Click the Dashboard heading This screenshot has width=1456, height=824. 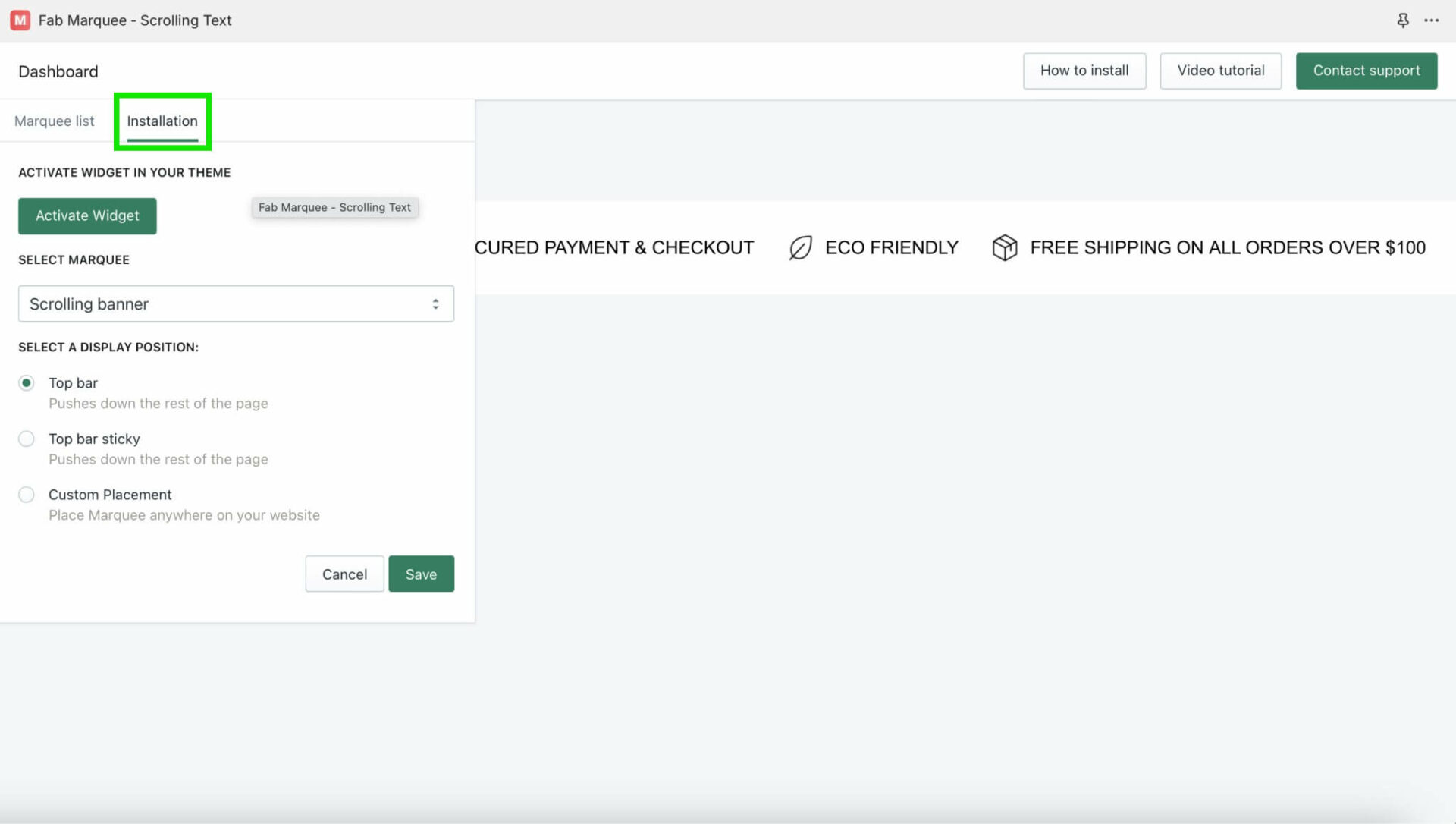tap(58, 71)
